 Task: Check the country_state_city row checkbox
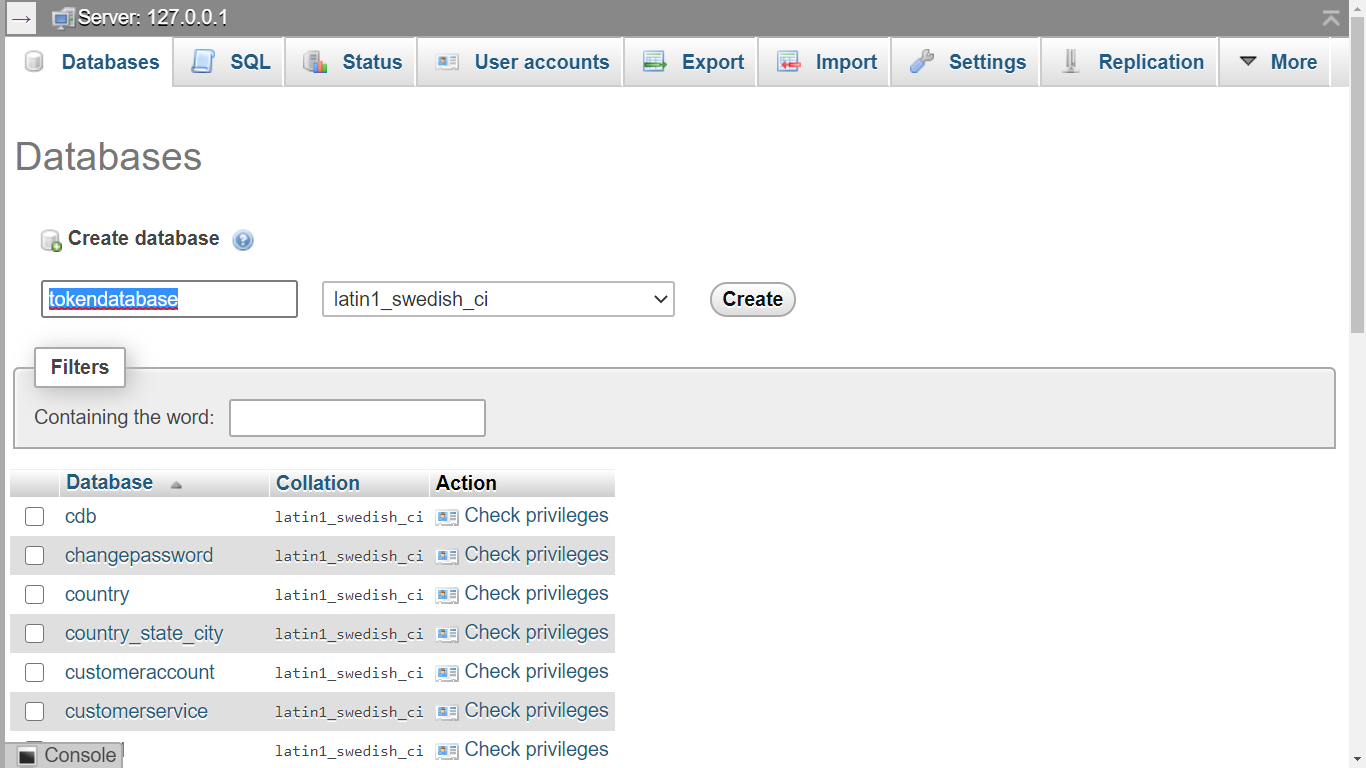pos(35,634)
